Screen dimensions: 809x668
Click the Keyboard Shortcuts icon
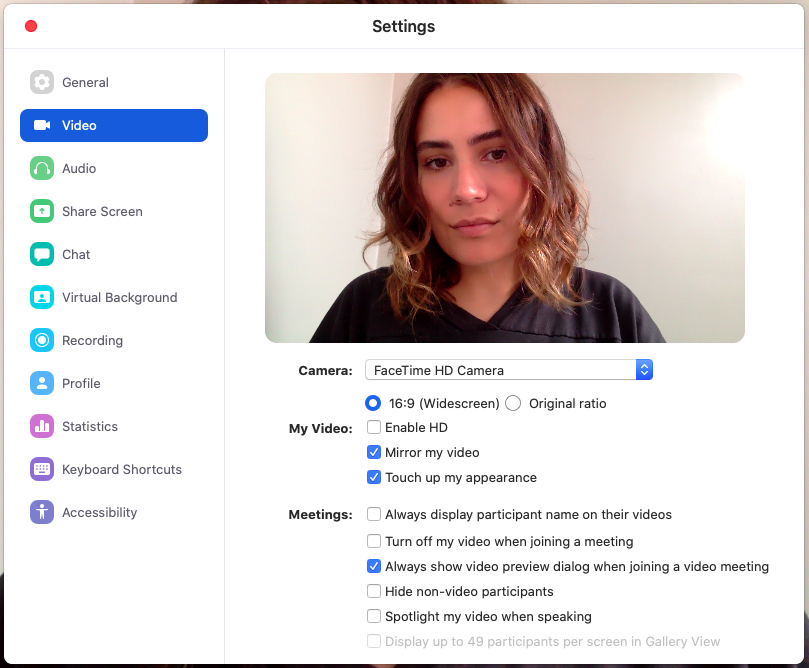point(42,469)
